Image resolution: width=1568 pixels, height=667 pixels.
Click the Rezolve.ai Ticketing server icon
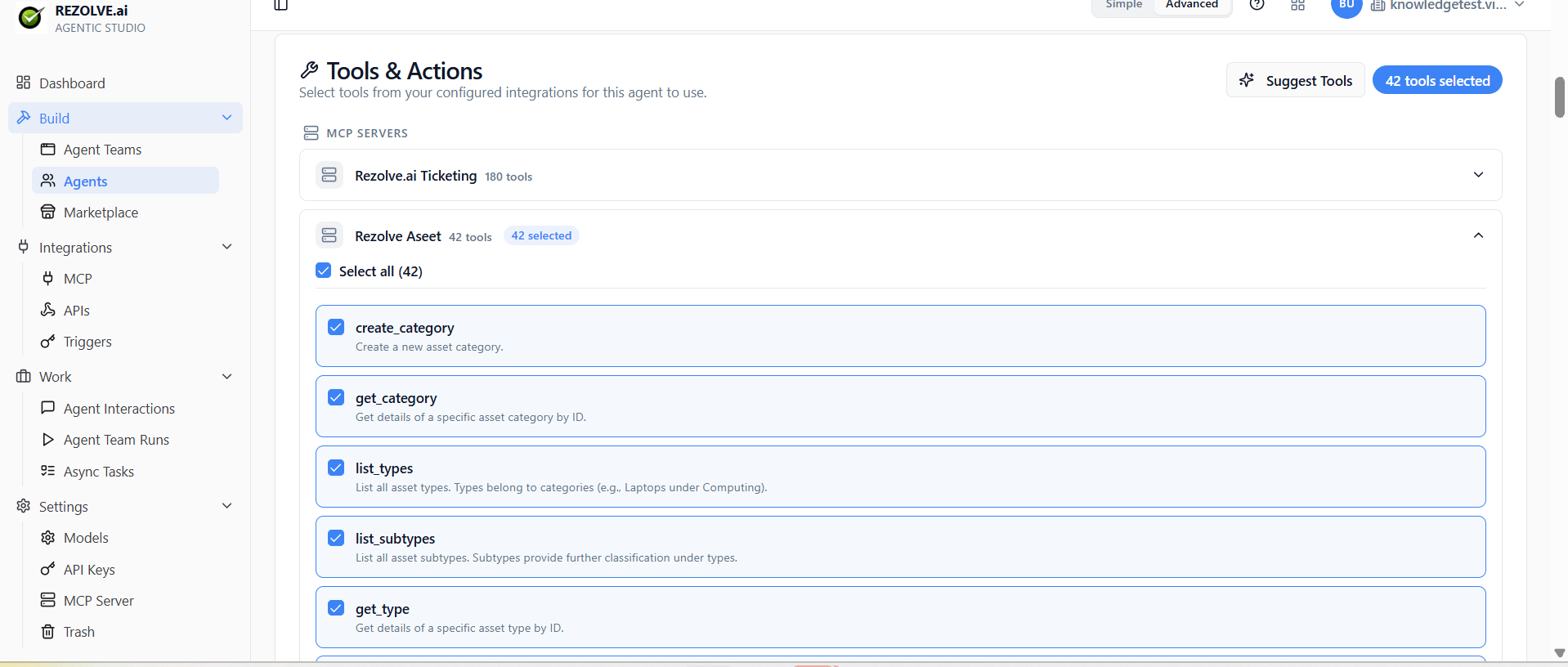click(329, 175)
